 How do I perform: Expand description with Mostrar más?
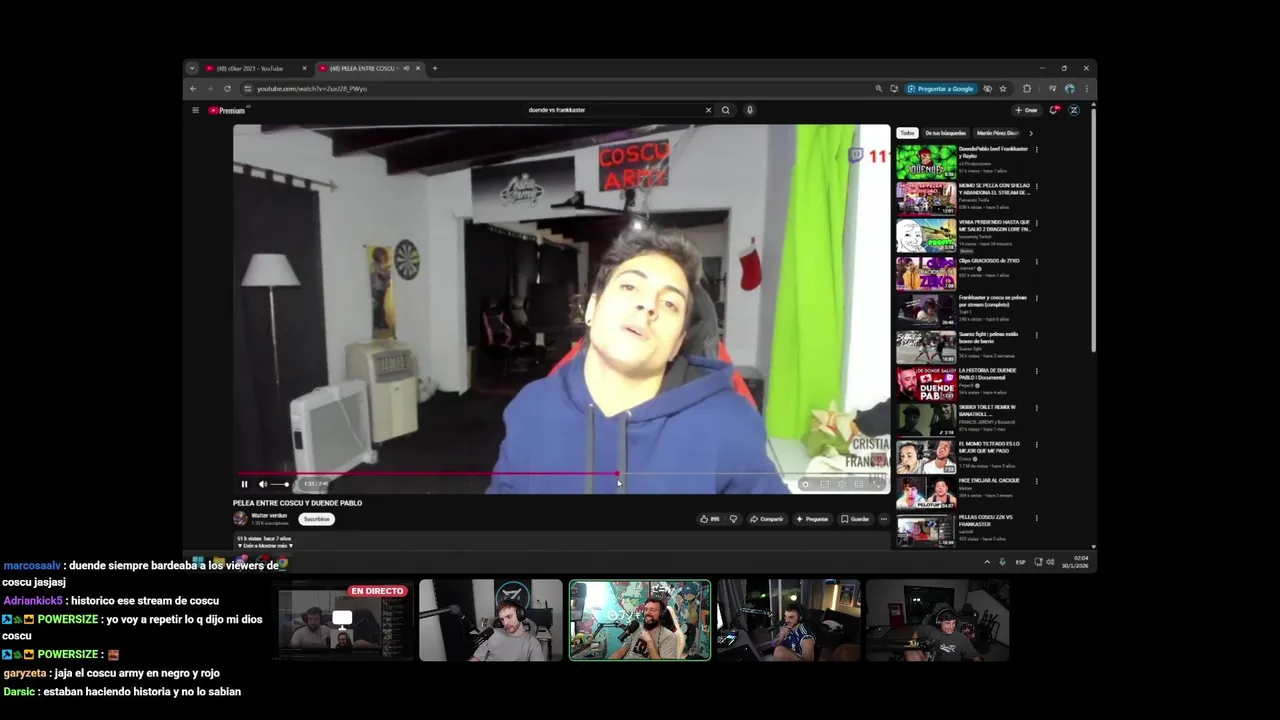266,546
